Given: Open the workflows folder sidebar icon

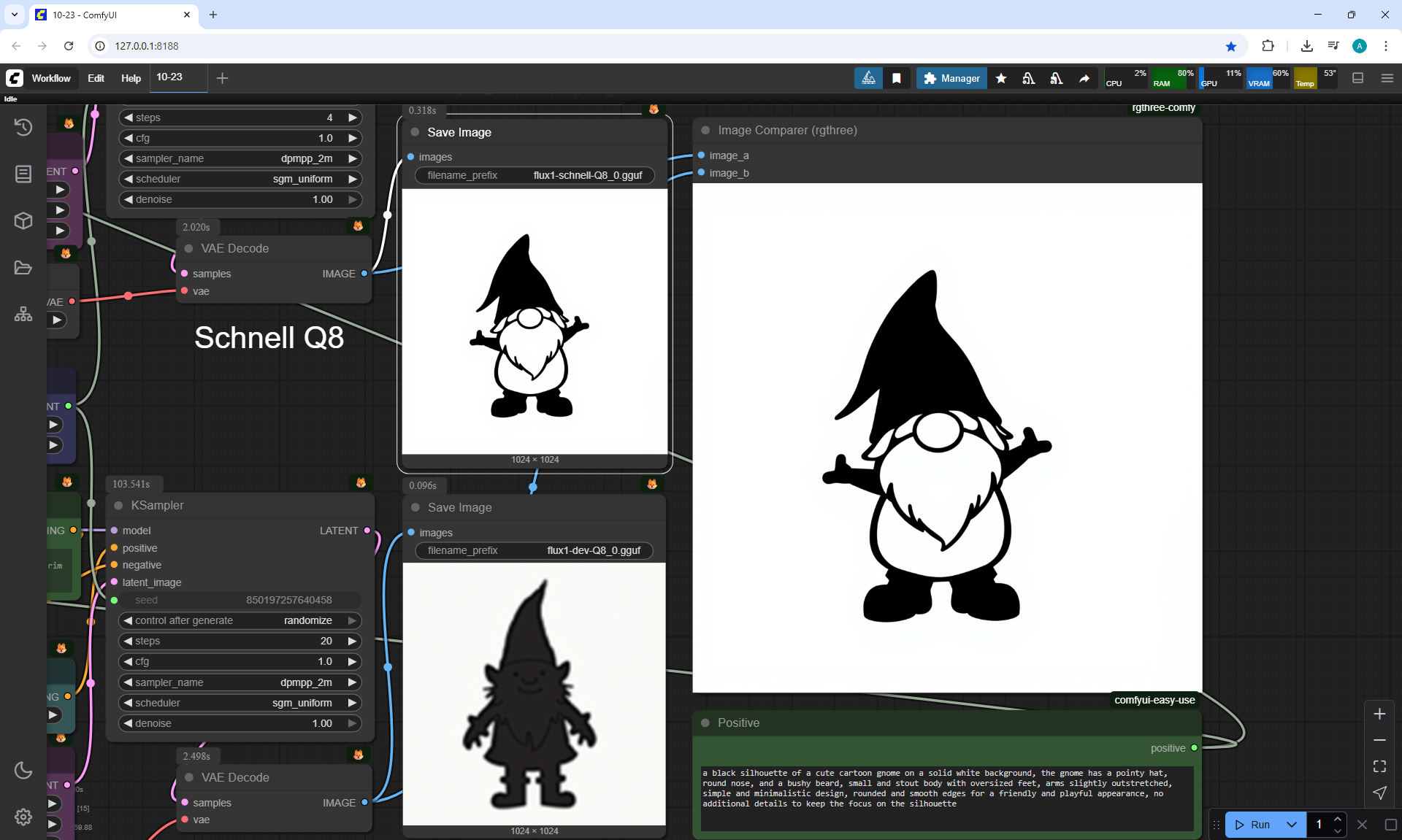Looking at the screenshot, I should [x=23, y=268].
